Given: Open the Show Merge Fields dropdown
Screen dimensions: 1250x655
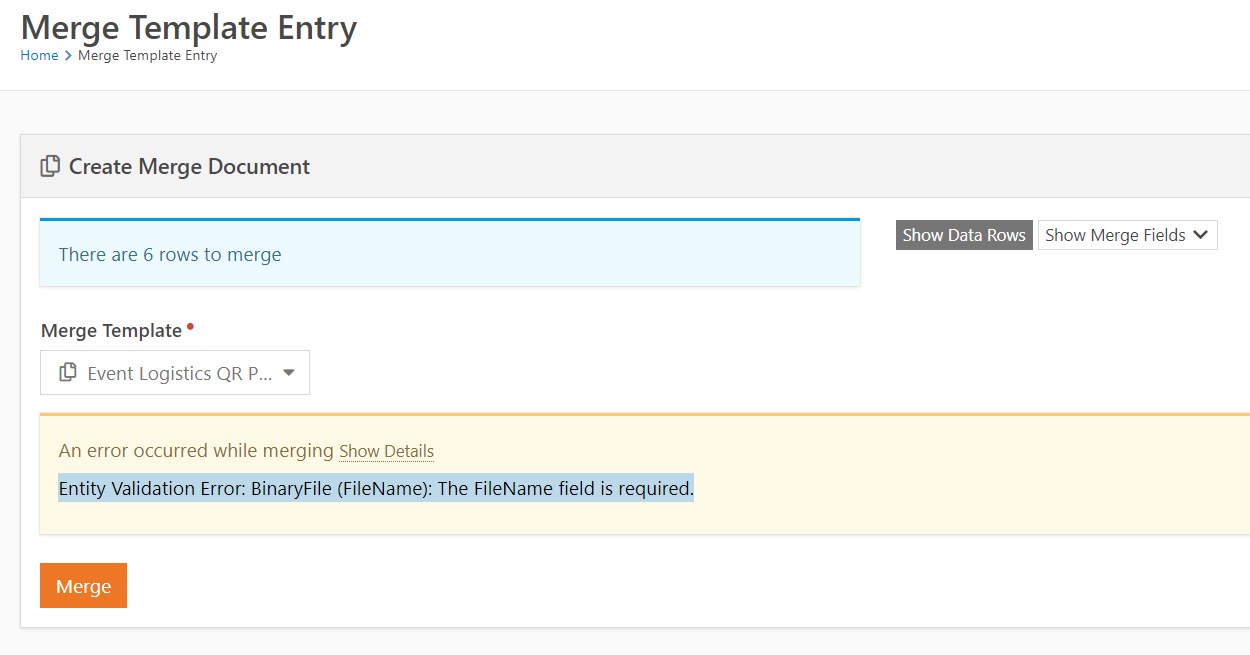Looking at the screenshot, I should [1128, 235].
